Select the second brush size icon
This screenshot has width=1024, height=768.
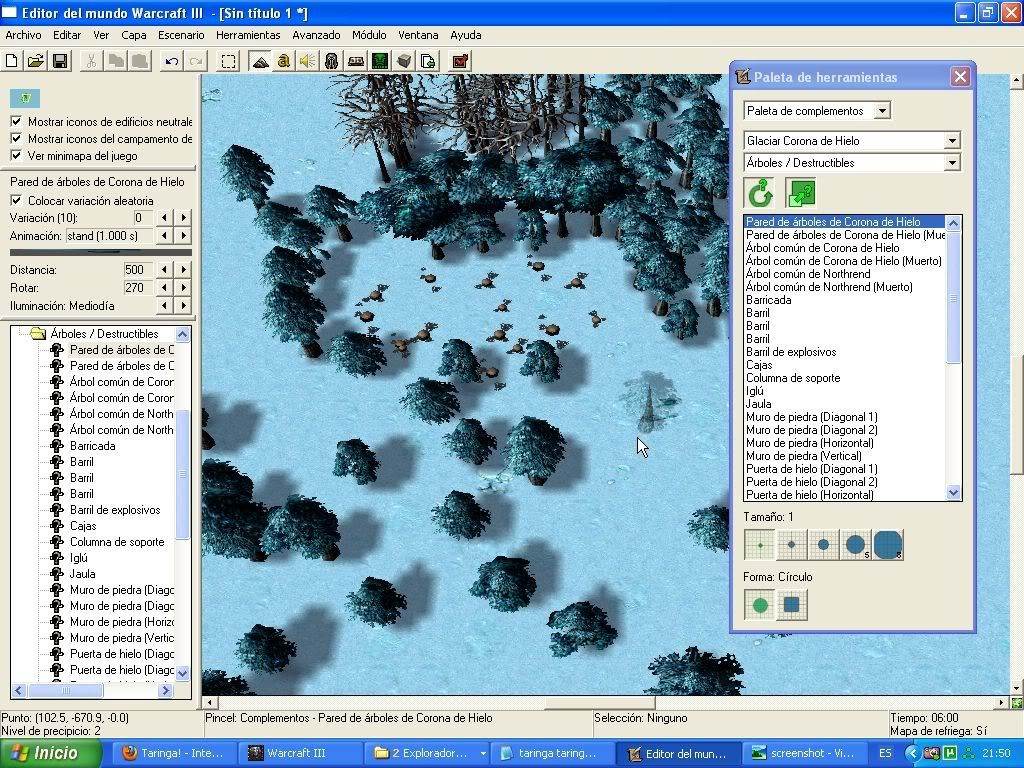coord(792,545)
